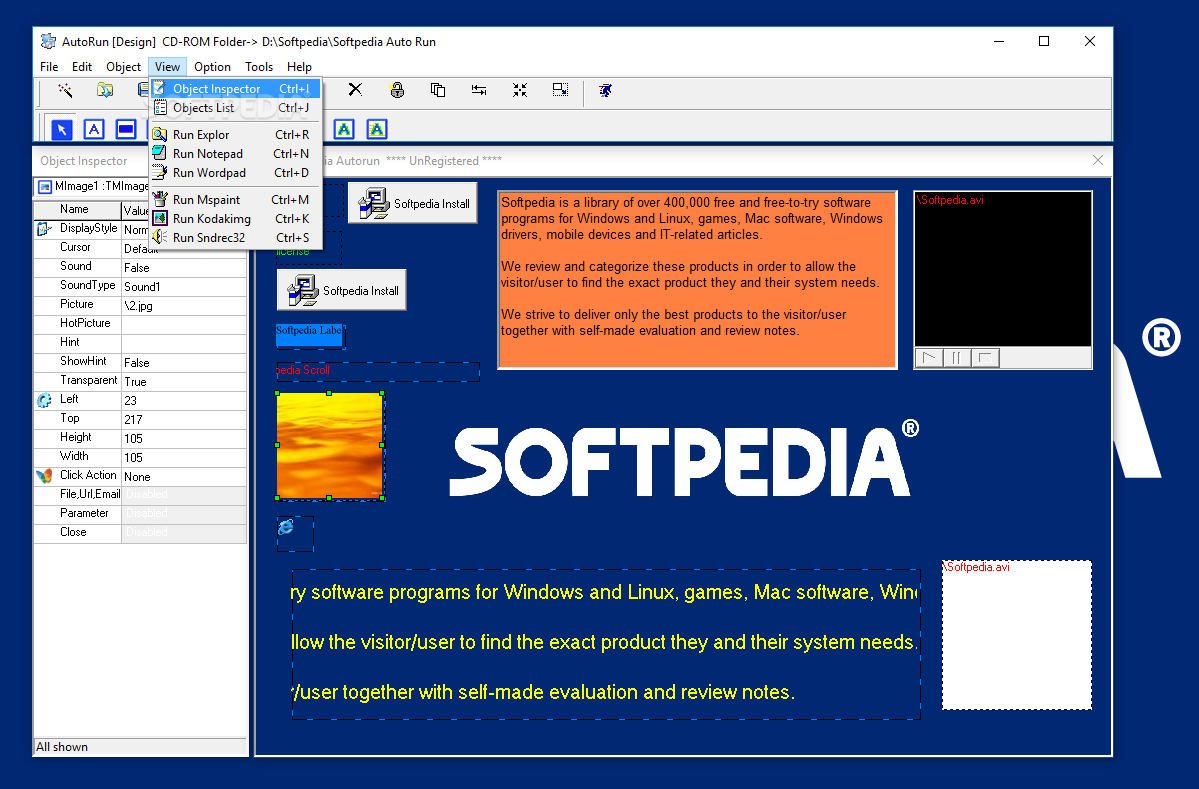
Task: Click the icon beside Left property
Action: [x=44, y=400]
